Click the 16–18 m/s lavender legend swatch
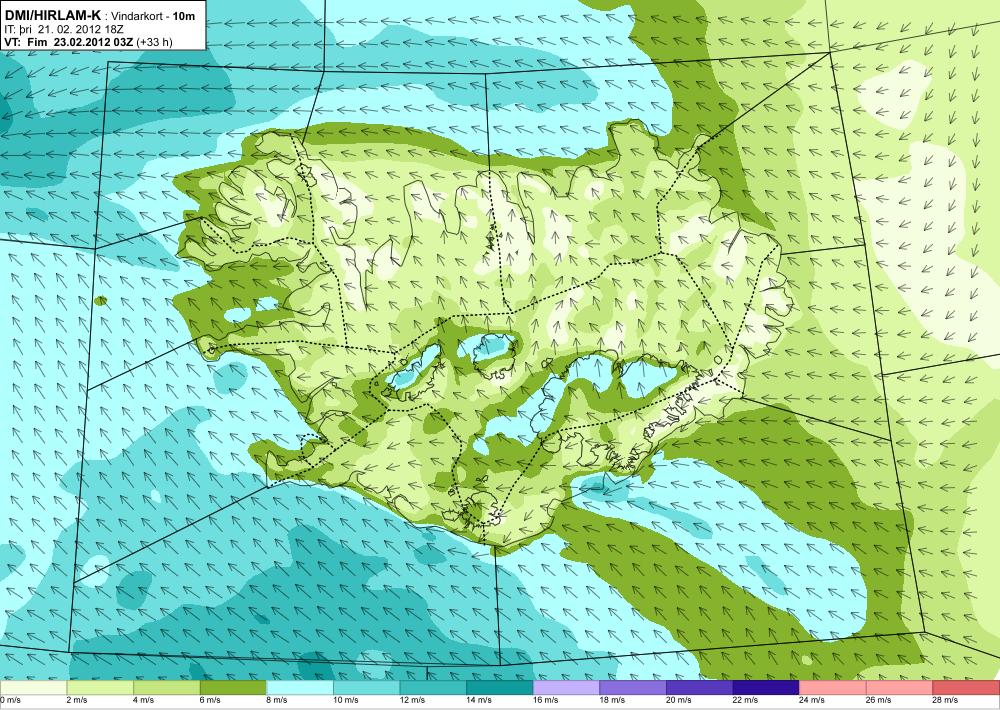This screenshot has width=1000, height=710. pos(566,688)
